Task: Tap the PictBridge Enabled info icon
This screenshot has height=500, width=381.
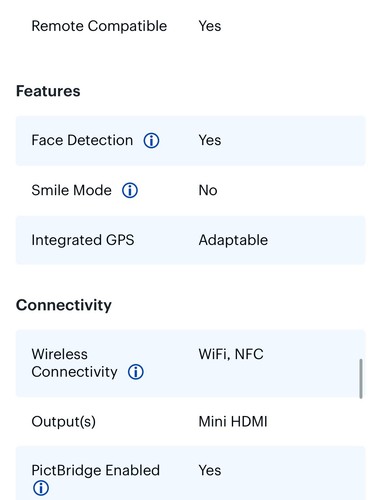Action: point(41,488)
